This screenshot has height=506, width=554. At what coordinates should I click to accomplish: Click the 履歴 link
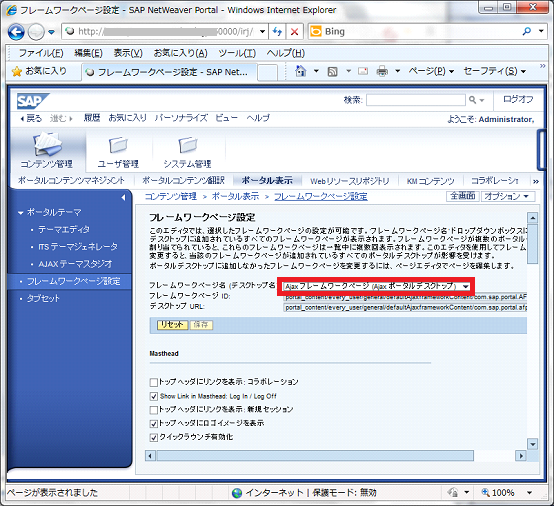pos(92,118)
